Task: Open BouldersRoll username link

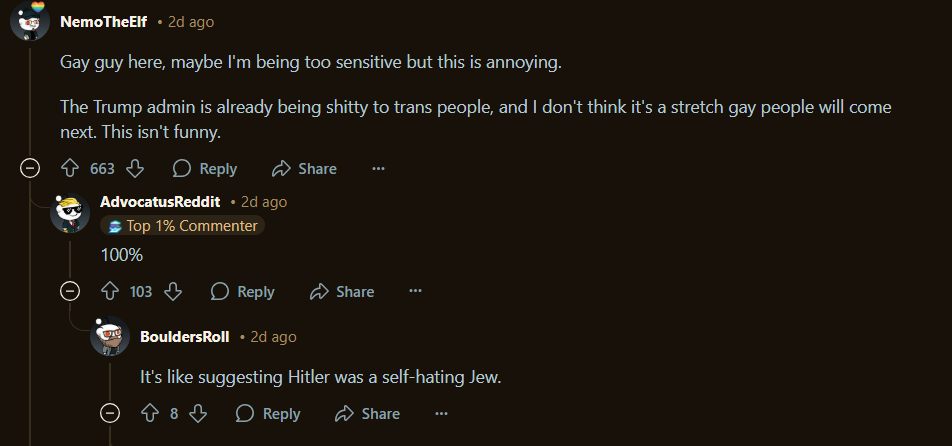Action: [x=185, y=337]
